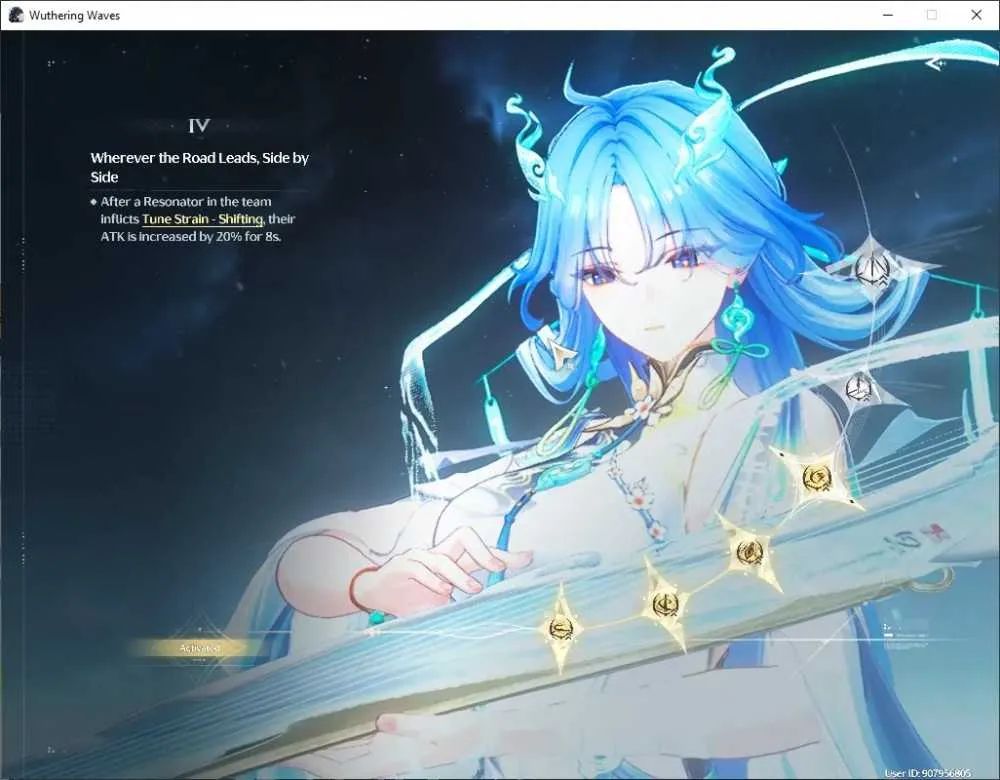Click the User ID text
1000x780 pixels.
pyautogui.click(x=928, y=773)
